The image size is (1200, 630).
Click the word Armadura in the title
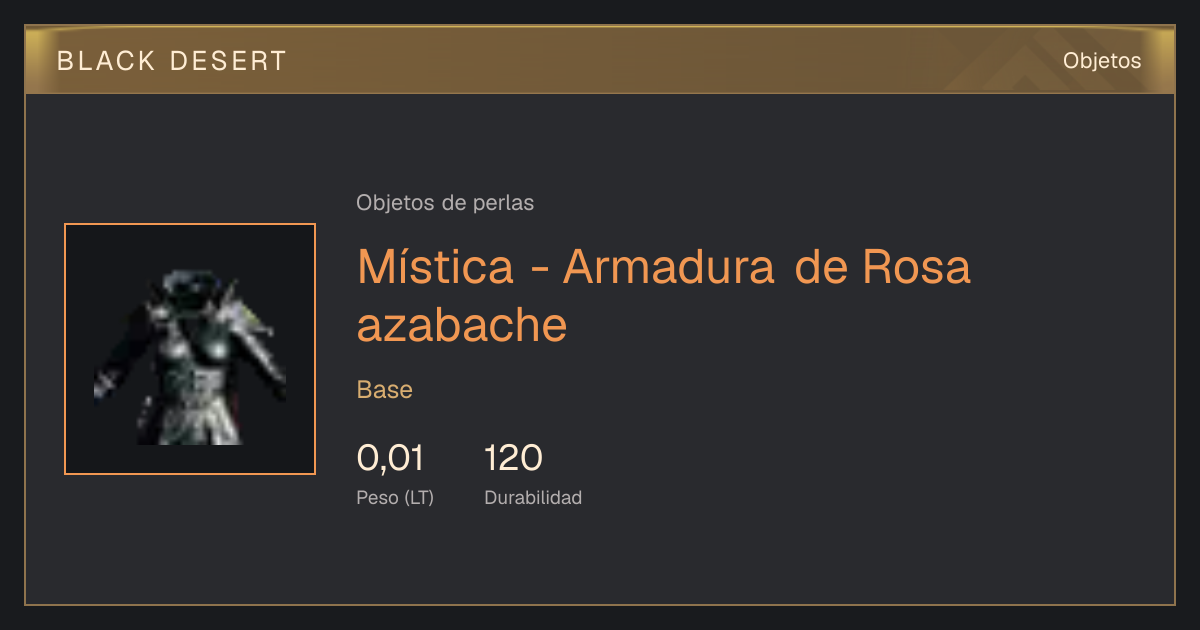[x=669, y=266]
